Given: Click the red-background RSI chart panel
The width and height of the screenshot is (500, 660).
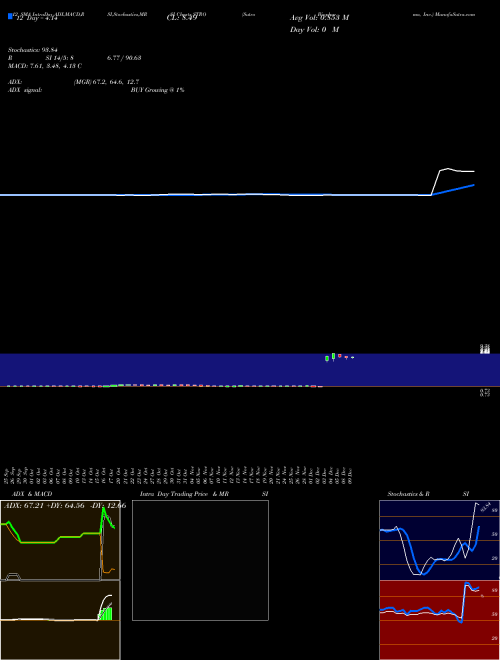Looking at the screenshot, I should tap(439, 620).
